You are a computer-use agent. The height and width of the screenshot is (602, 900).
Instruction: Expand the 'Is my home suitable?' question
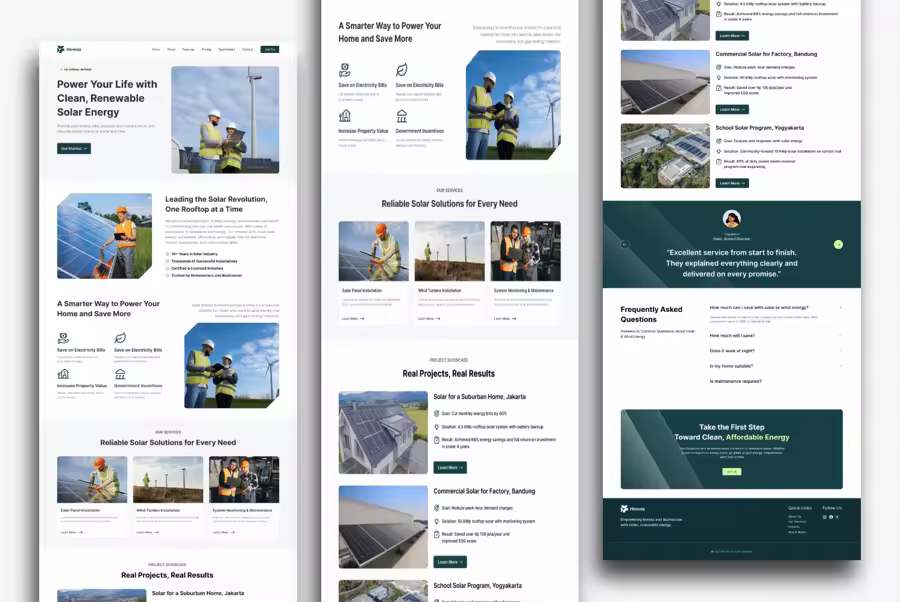point(775,366)
